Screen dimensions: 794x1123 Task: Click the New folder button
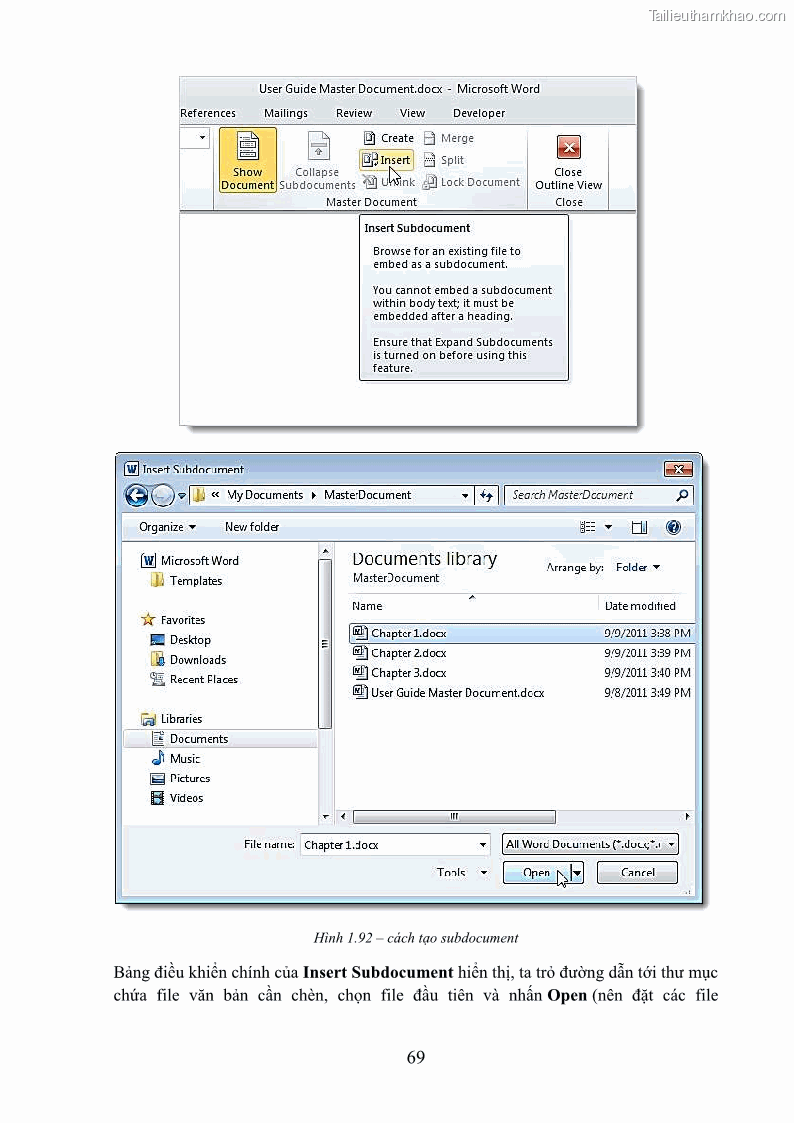252,527
